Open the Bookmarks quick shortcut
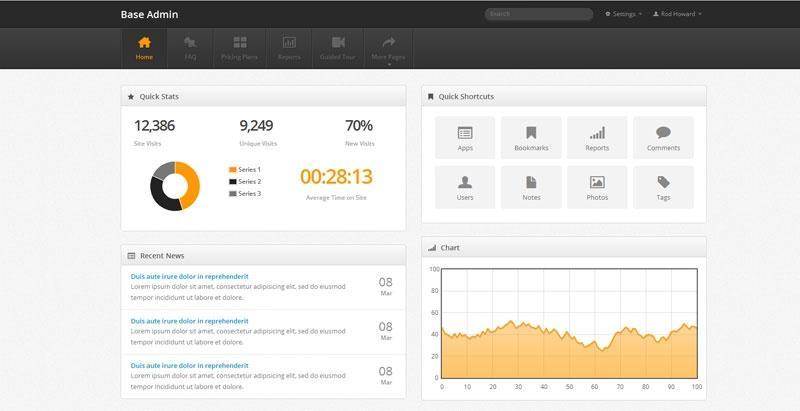The image size is (800, 411). [x=531, y=138]
